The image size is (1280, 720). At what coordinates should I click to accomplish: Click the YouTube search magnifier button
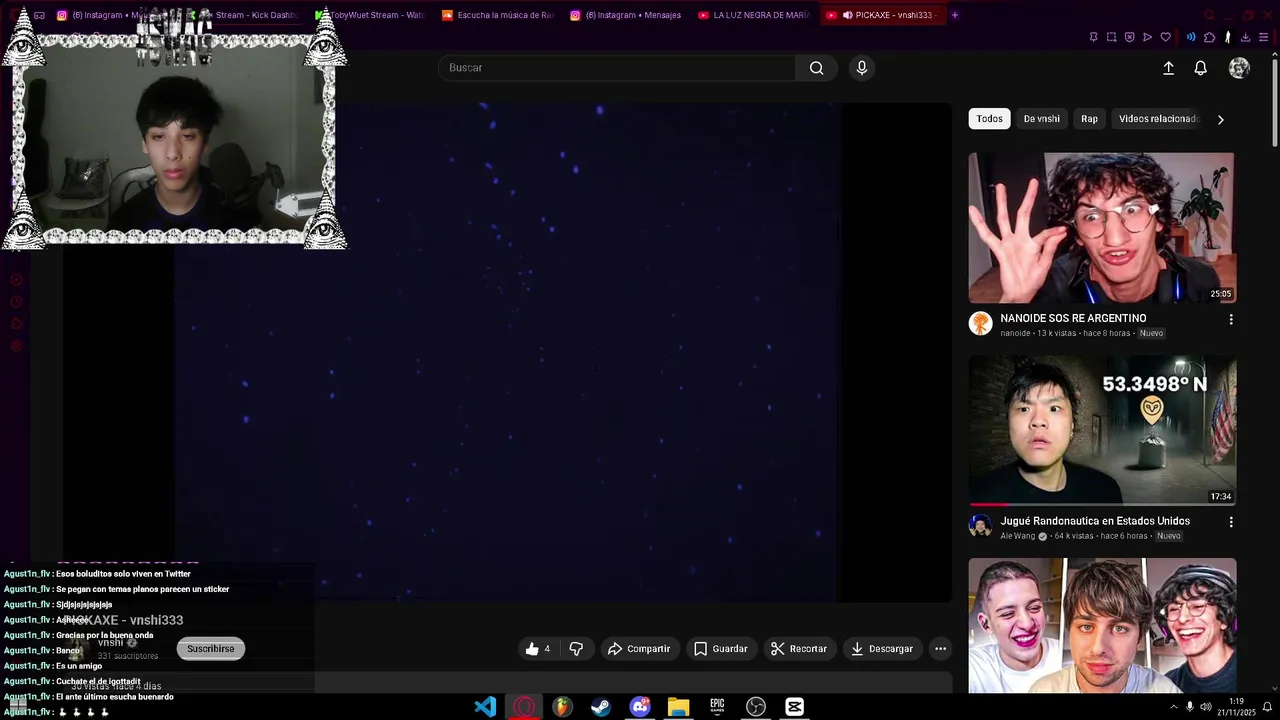tap(816, 68)
